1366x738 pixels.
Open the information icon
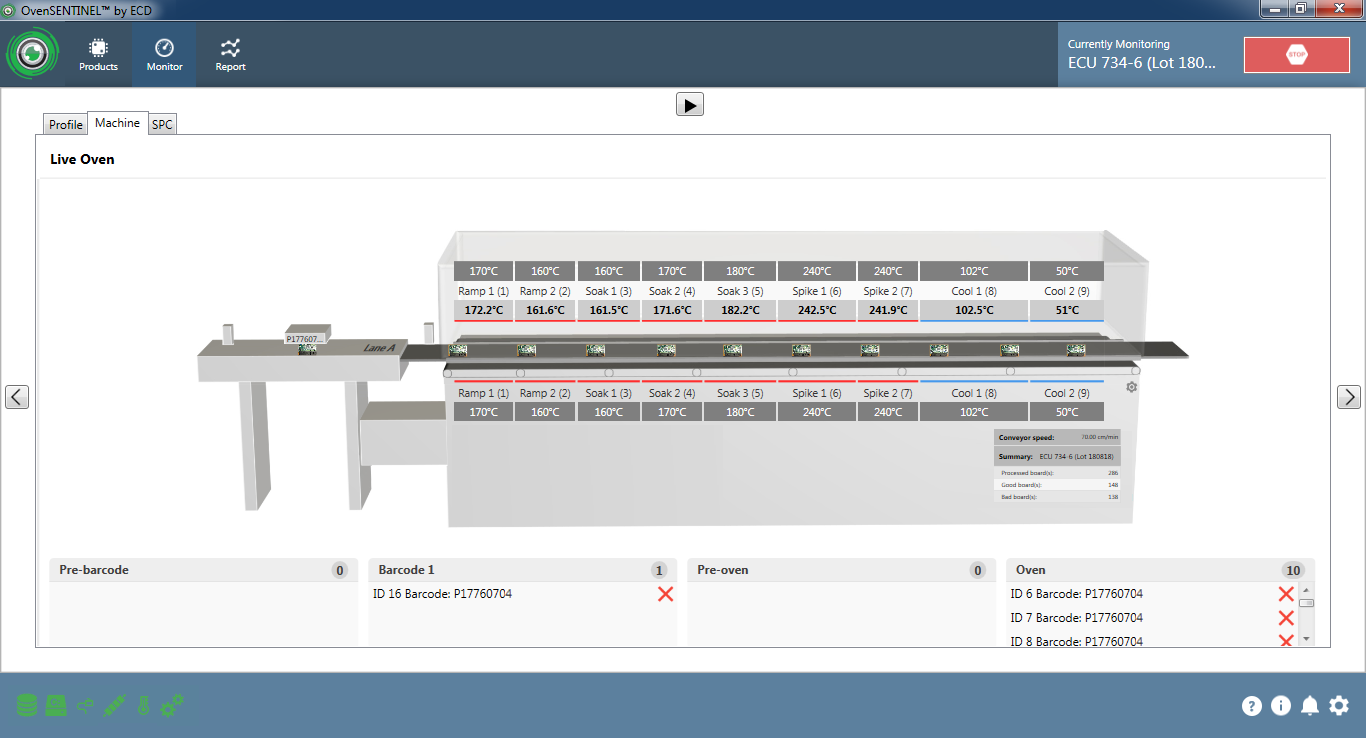coord(1281,706)
